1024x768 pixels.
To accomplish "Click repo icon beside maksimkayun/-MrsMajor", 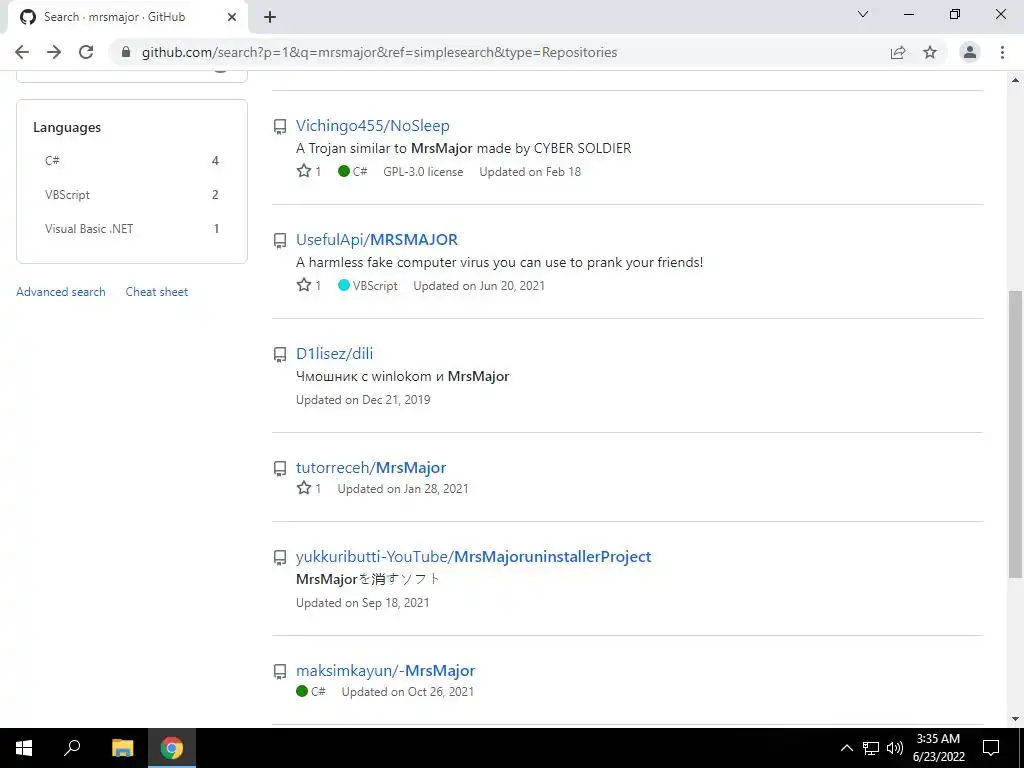I will coord(280,672).
